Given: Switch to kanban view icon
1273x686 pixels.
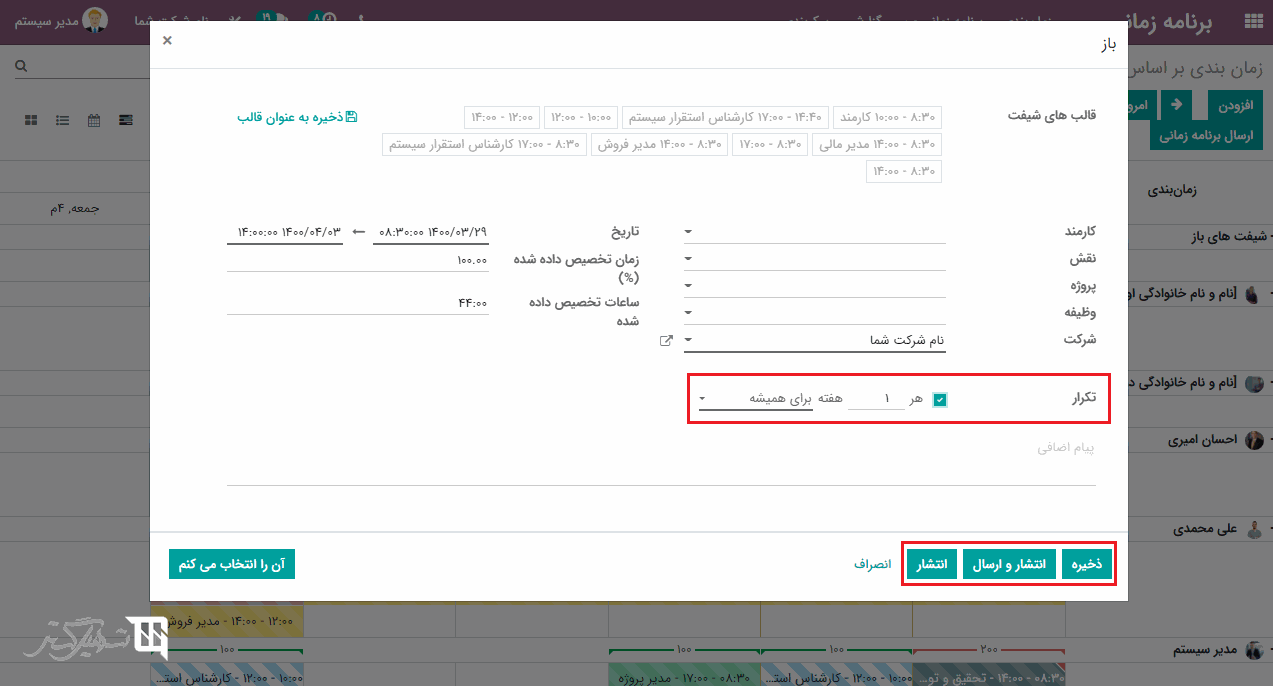Looking at the screenshot, I should 31,120.
